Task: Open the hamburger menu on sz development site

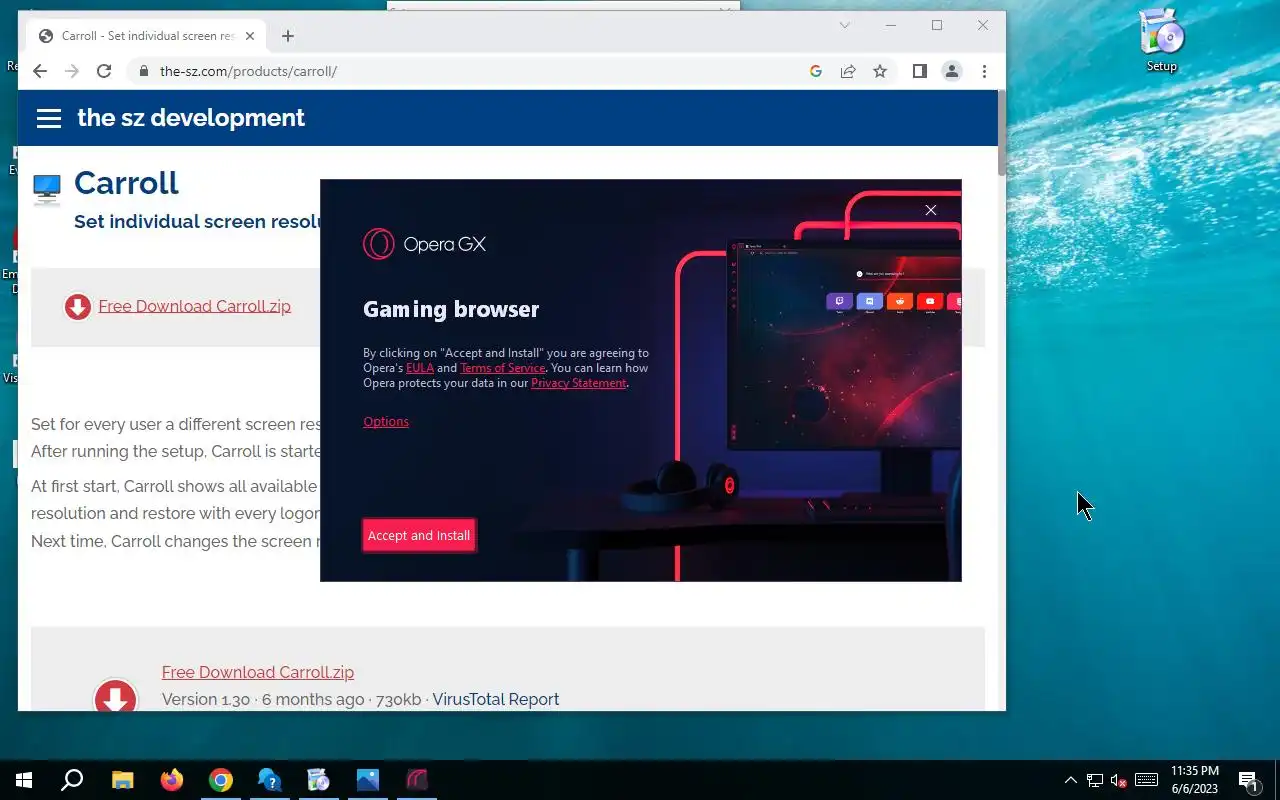Action: [x=49, y=118]
